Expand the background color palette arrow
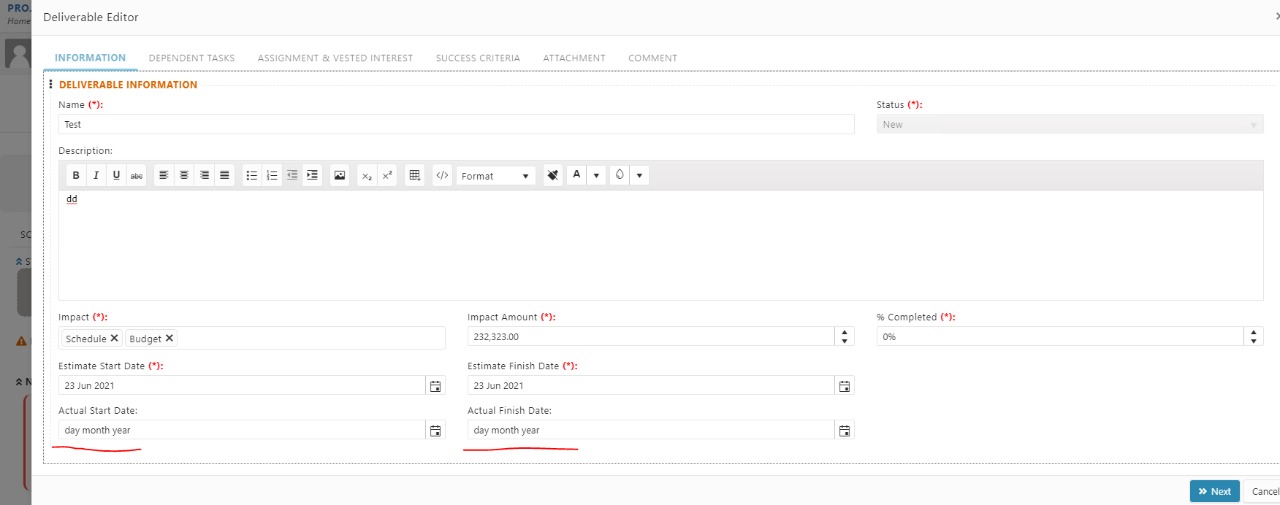The width and height of the screenshot is (1280, 505). point(640,175)
